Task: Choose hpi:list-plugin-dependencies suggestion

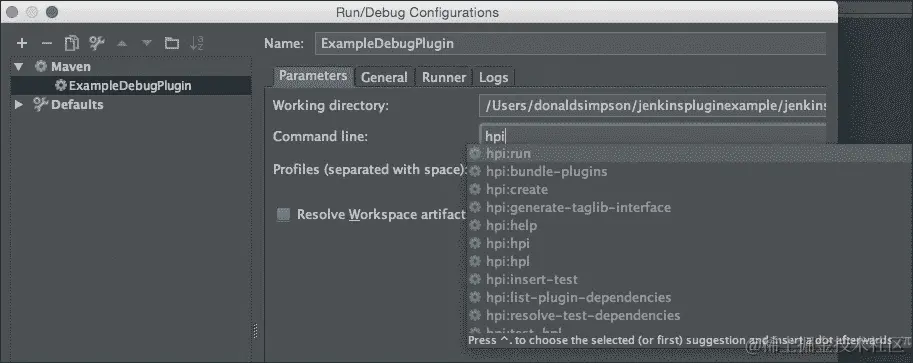Action: (x=690, y=298)
